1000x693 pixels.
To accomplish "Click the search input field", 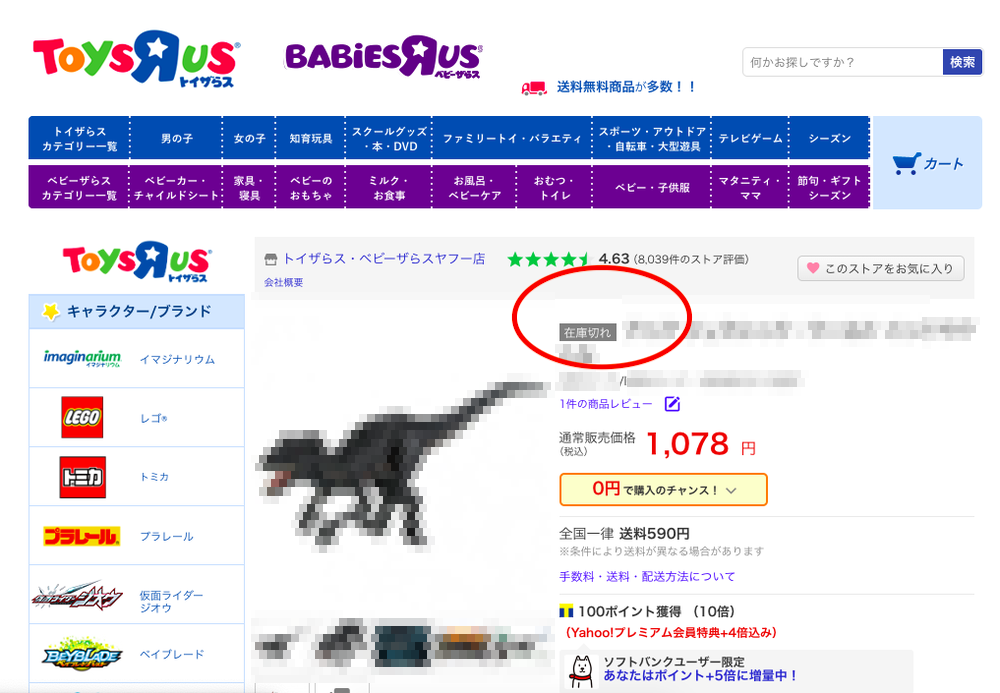I will click(x=842, y=62).
